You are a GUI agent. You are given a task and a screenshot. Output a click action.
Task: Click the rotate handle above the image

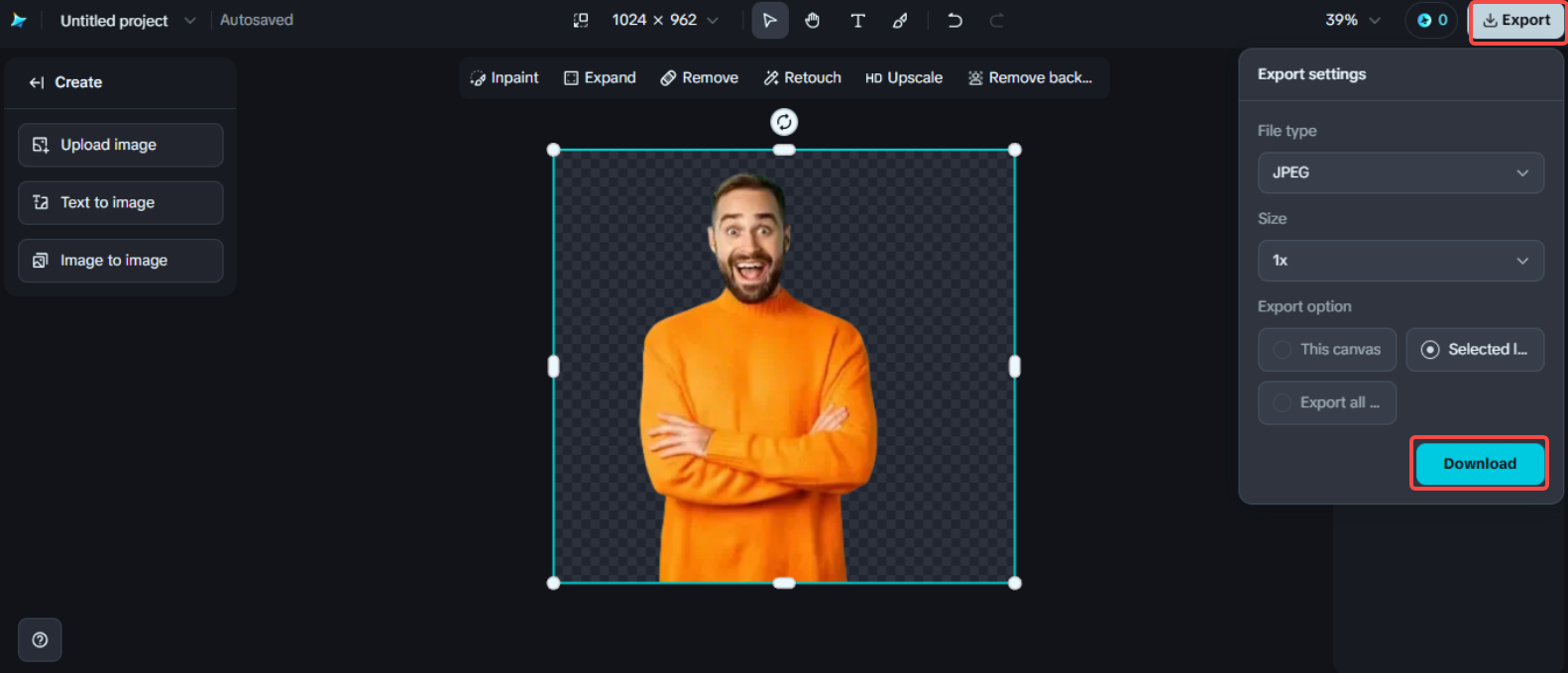point(784,122)
